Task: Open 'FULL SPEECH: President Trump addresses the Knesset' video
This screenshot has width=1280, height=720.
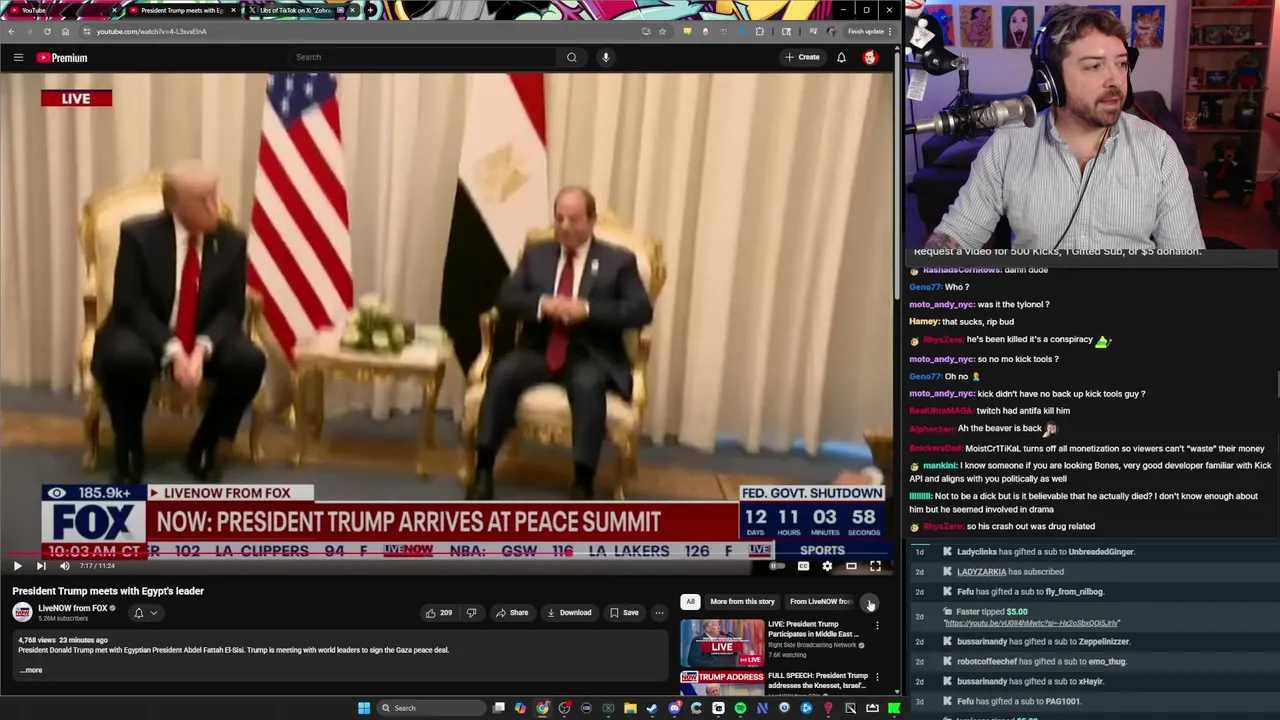Action: [x=817, y=680]
